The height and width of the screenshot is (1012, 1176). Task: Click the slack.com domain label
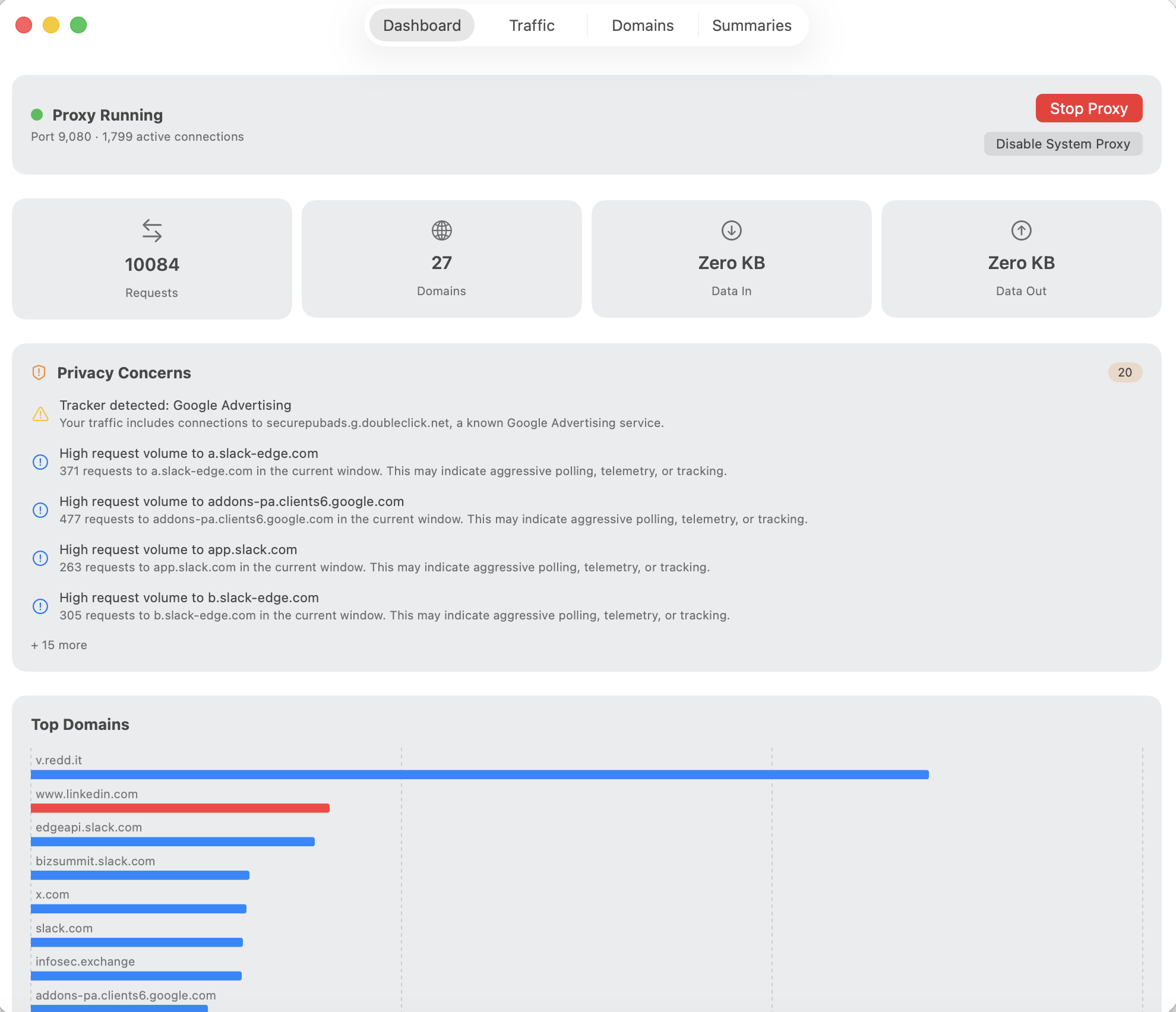click(64, 928)
